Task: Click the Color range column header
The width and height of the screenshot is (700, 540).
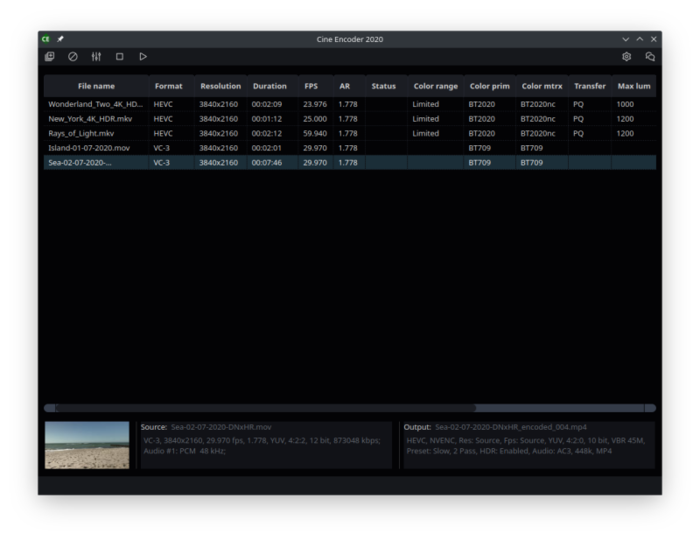Action: [435, 86]
